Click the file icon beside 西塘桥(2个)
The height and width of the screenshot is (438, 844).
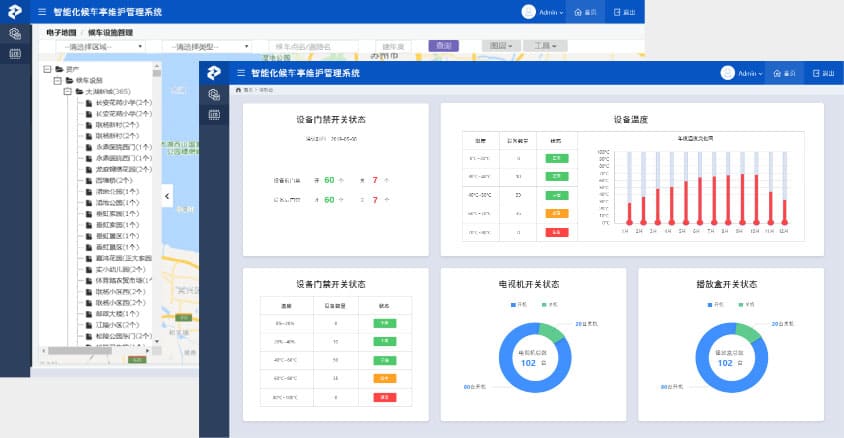[89, 180]
